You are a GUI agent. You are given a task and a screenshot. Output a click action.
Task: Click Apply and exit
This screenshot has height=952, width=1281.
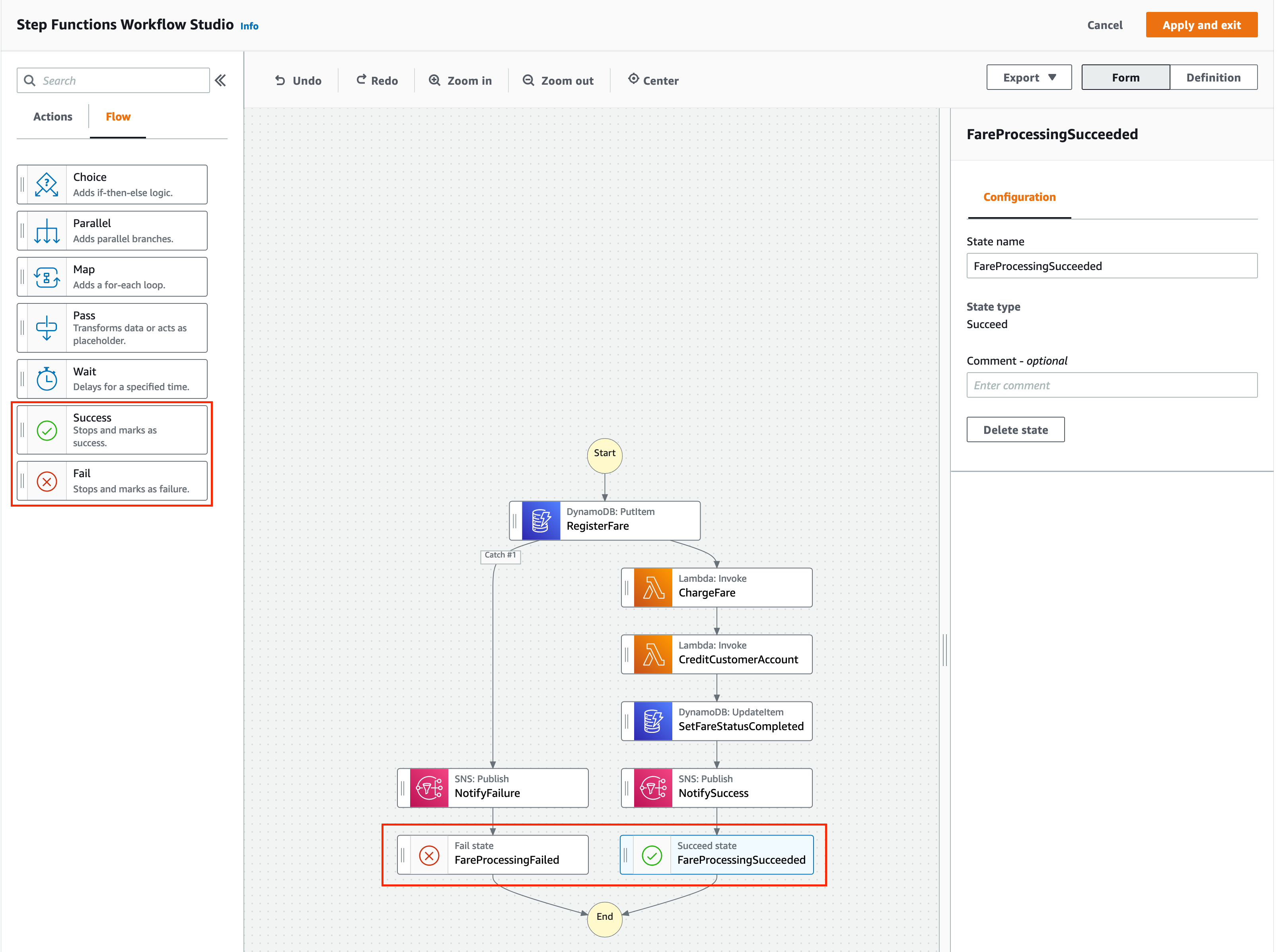(1201, 25)
